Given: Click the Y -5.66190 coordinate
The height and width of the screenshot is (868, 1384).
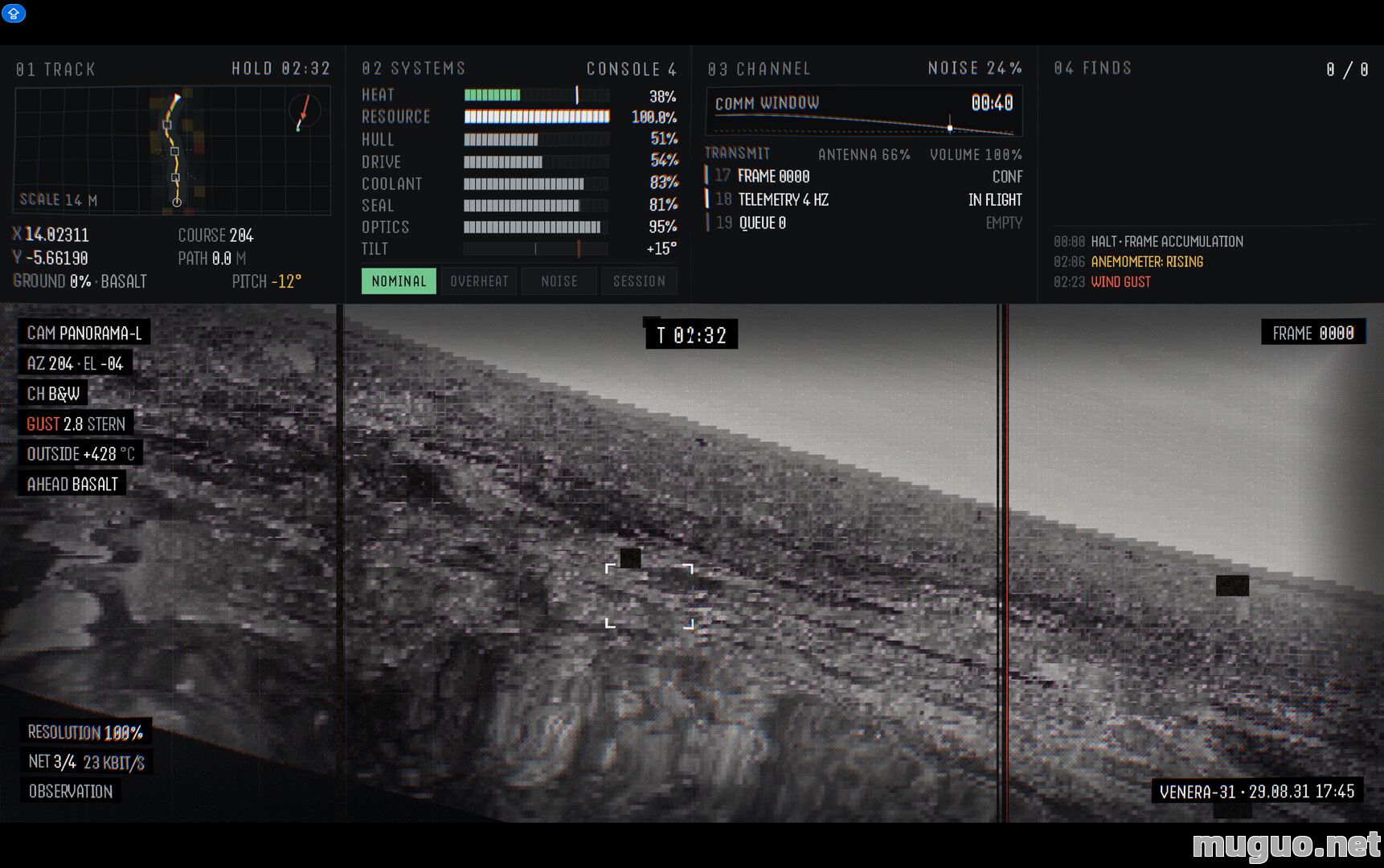Looking at the screenshot, I should (x=50, y=258).
